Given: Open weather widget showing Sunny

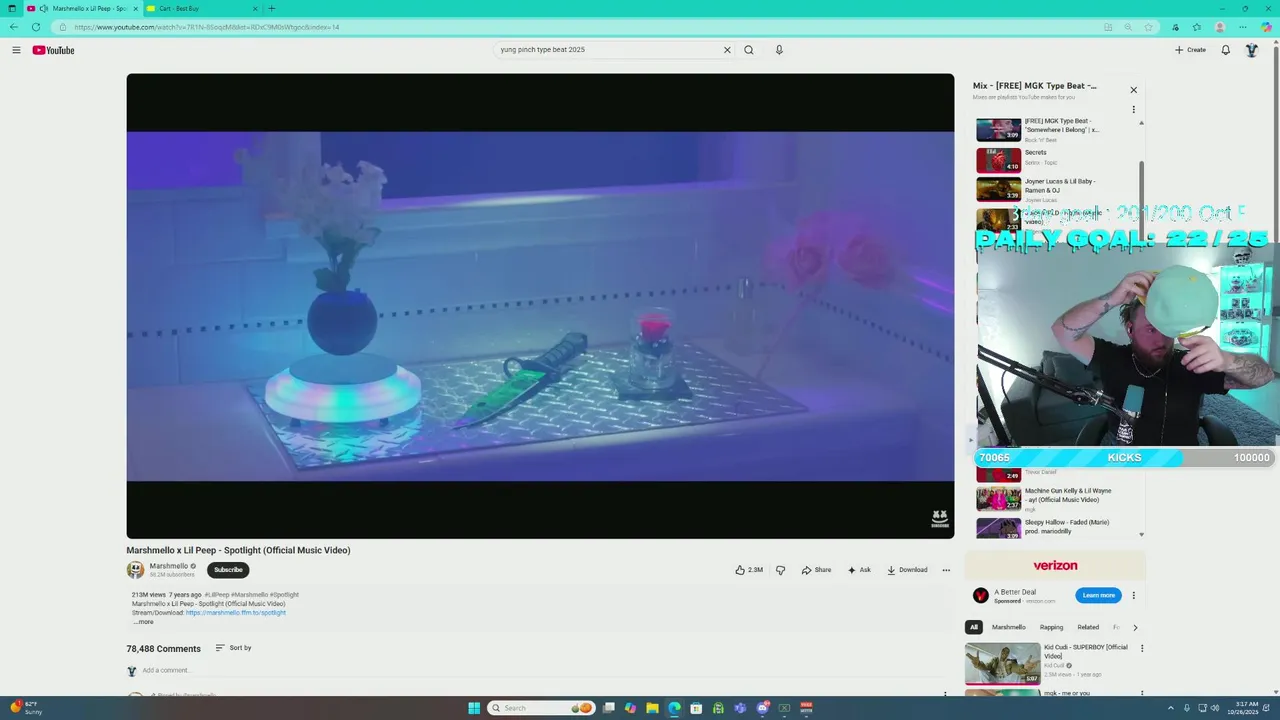Looking at the screenshot, I should point(26,708).
